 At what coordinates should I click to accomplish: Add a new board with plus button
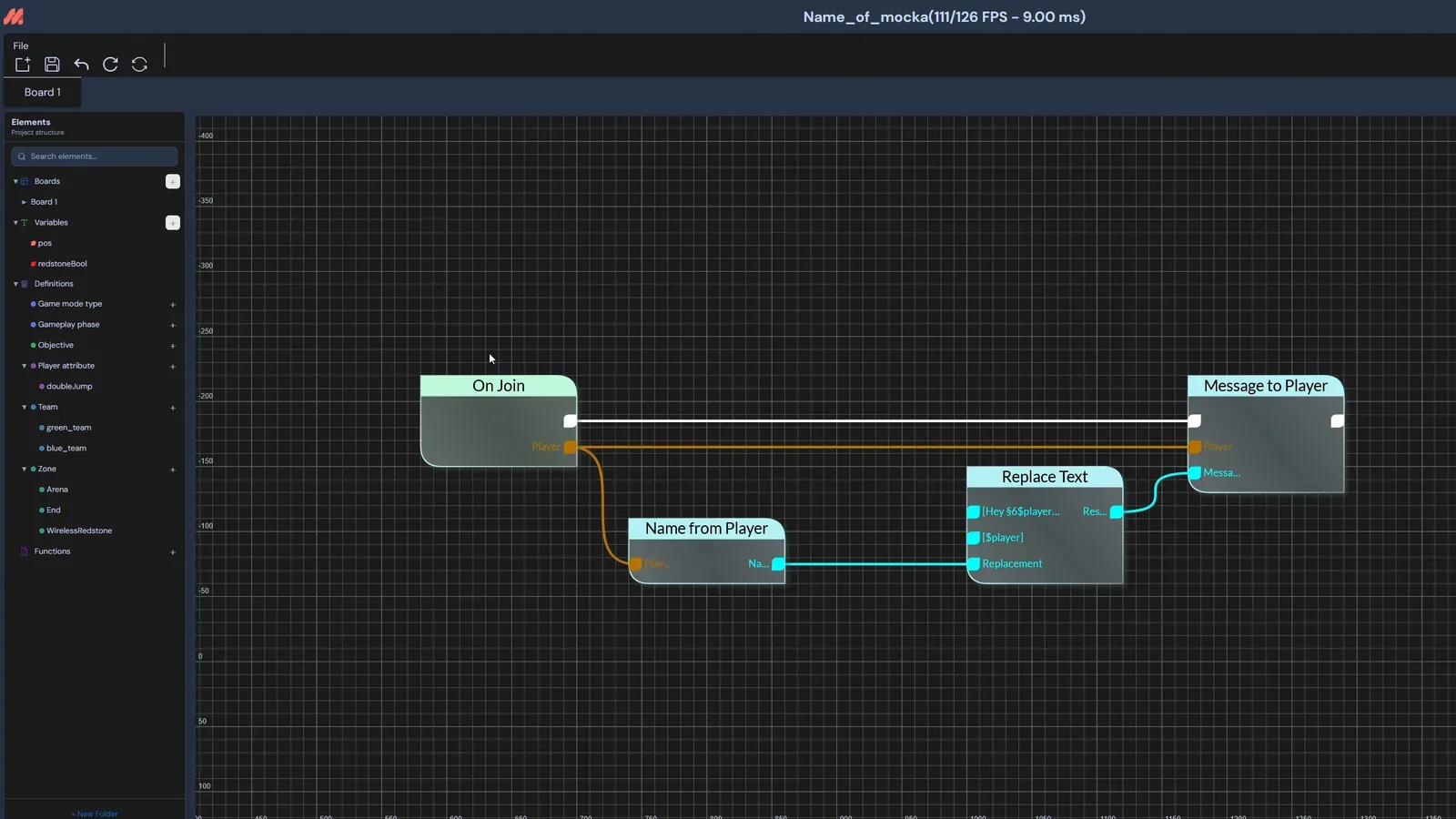(173, 182)
